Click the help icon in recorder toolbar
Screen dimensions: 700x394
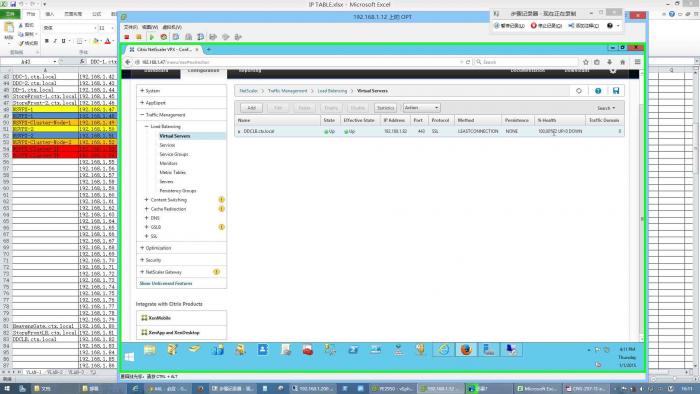pos(610,26)
